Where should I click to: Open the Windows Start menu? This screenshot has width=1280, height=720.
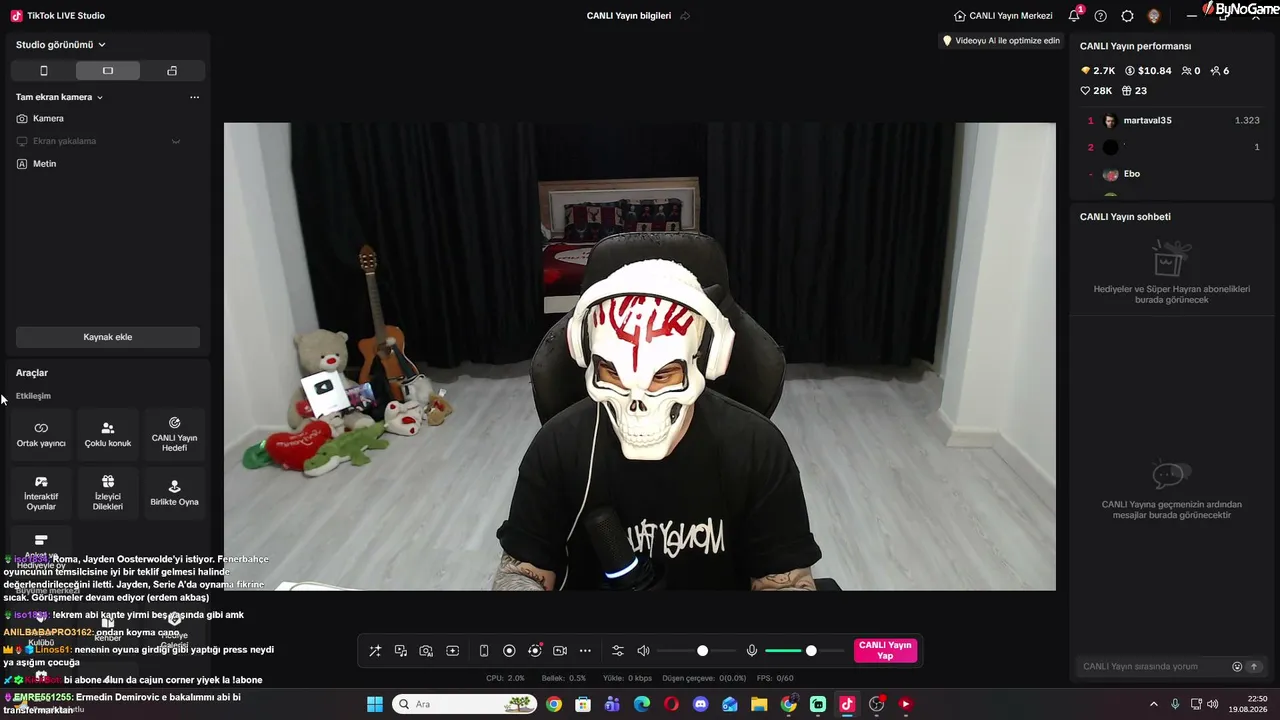click(x=375, y=704)
